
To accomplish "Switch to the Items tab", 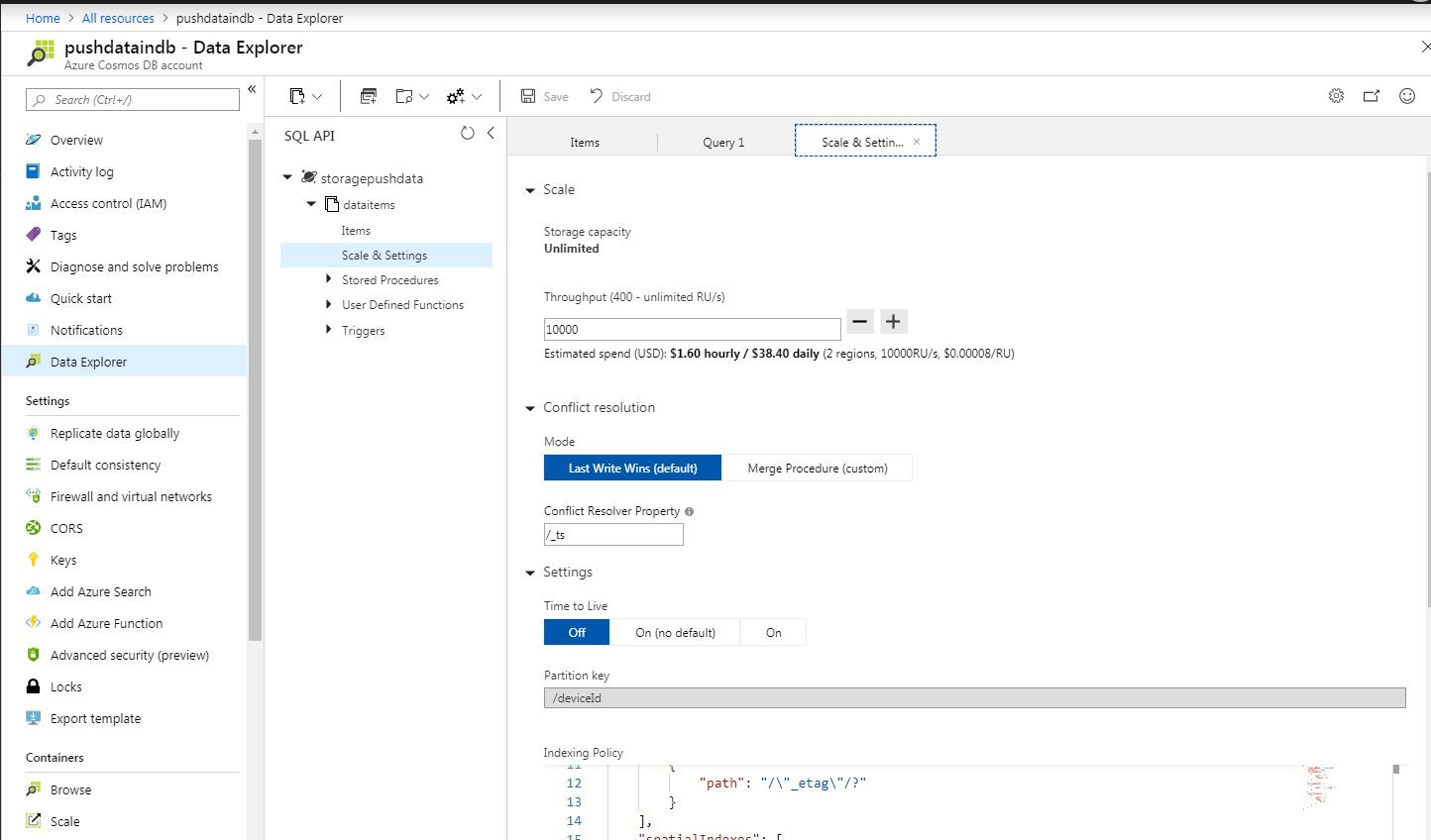I will point(585,142).
